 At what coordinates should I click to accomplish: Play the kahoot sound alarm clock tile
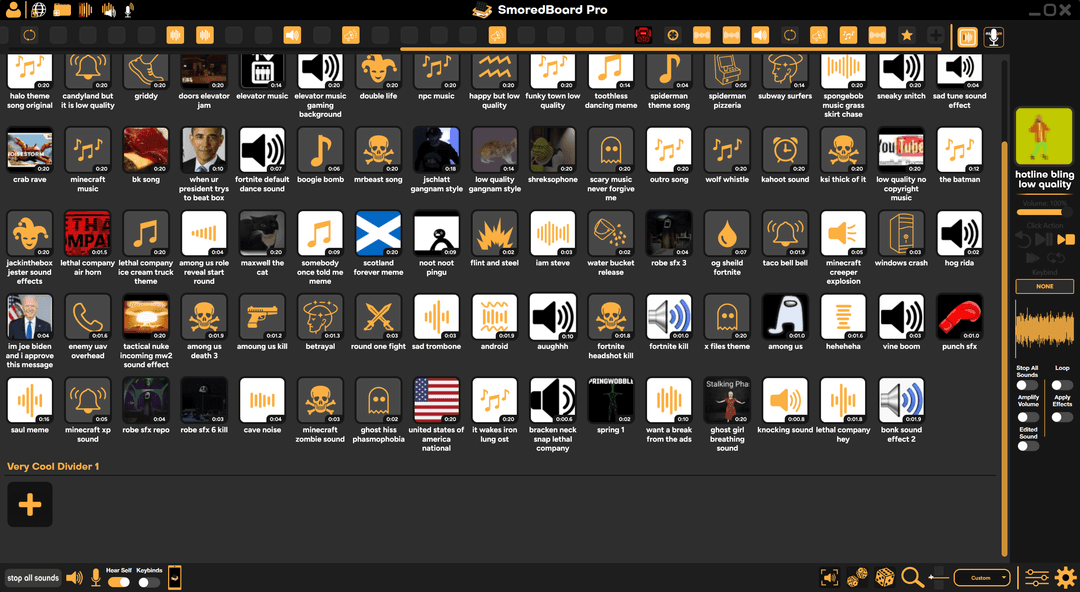click(x=785, y=150)
